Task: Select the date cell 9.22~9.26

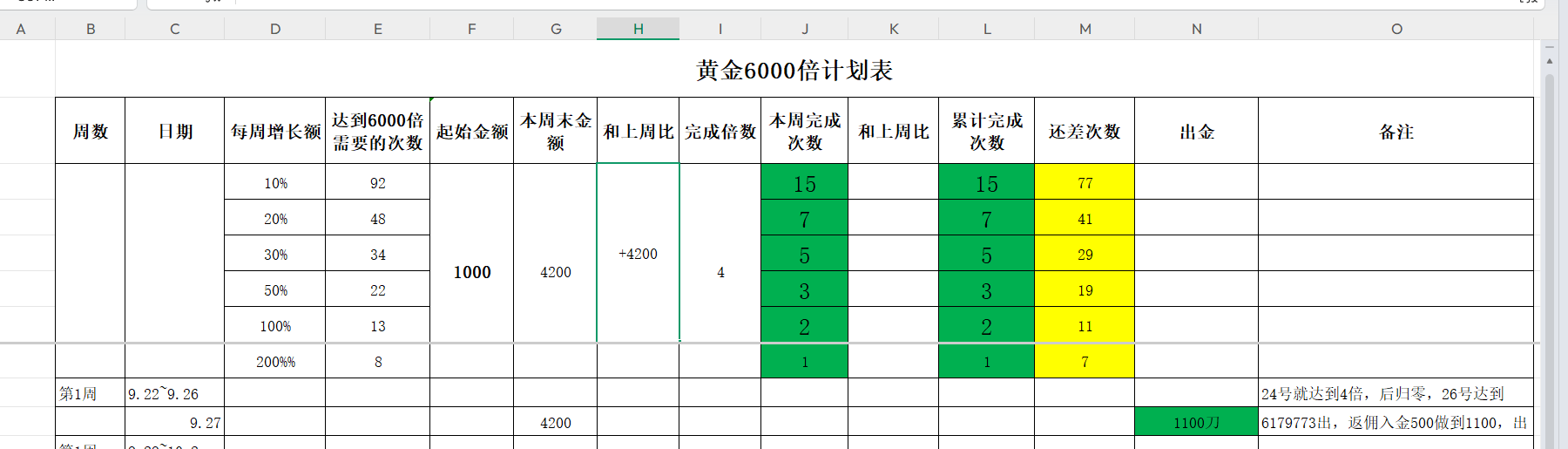Action: 174,394
